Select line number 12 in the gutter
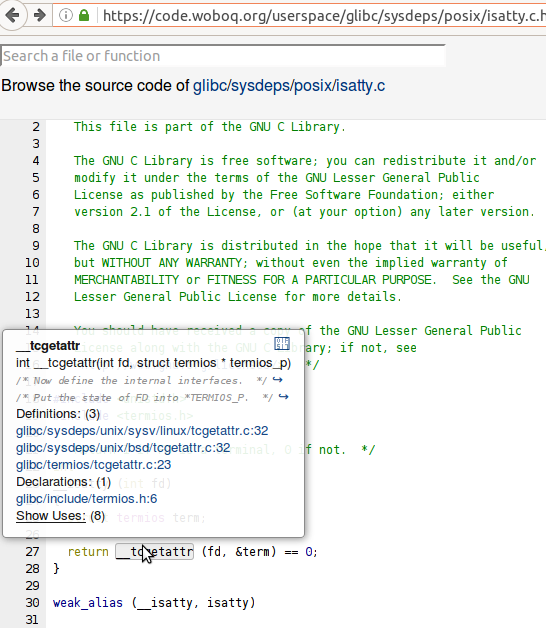The image size is (546, 628). pos(32,297)
